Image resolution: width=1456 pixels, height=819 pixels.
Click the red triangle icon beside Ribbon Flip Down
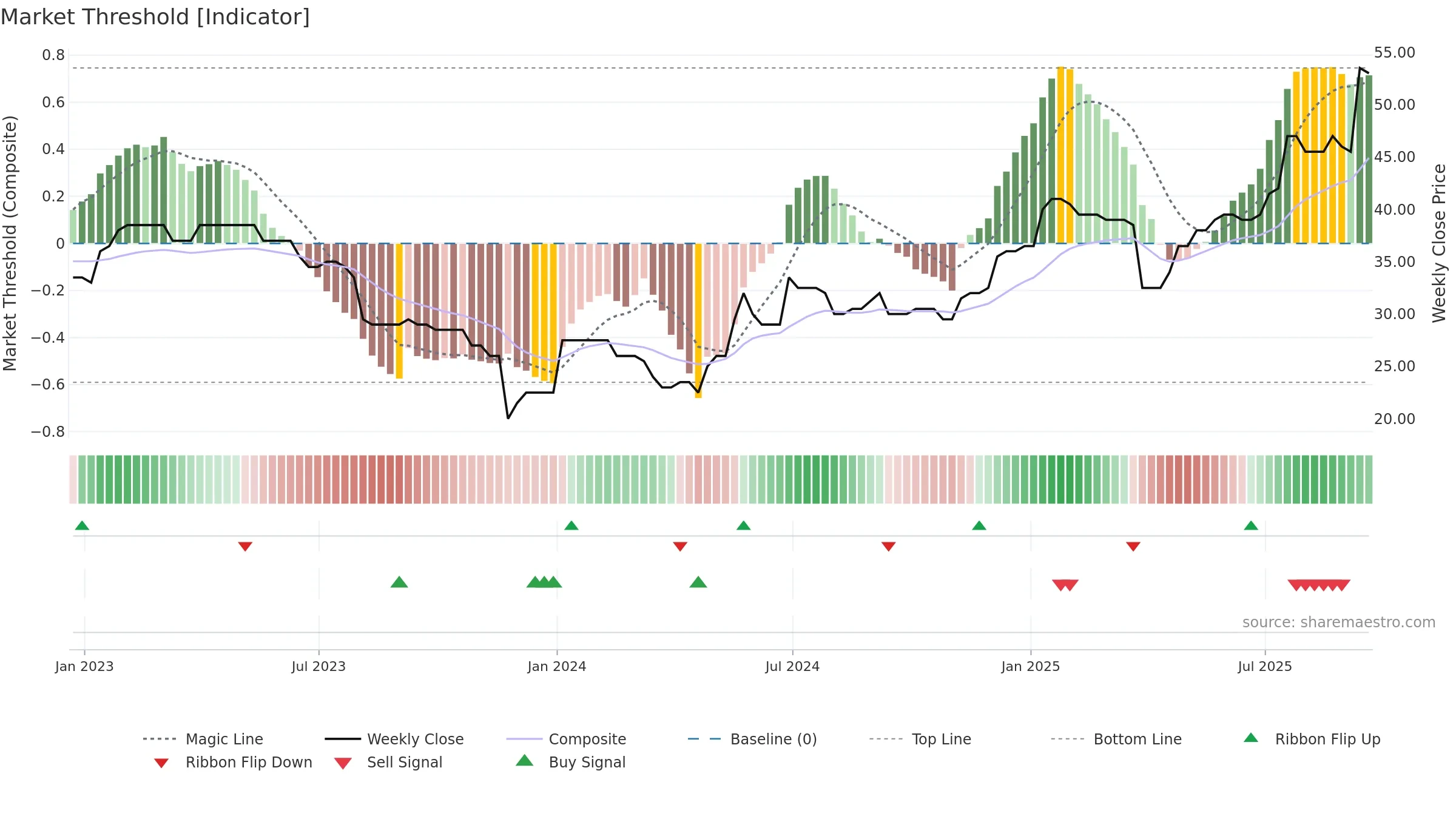(161, 763)
